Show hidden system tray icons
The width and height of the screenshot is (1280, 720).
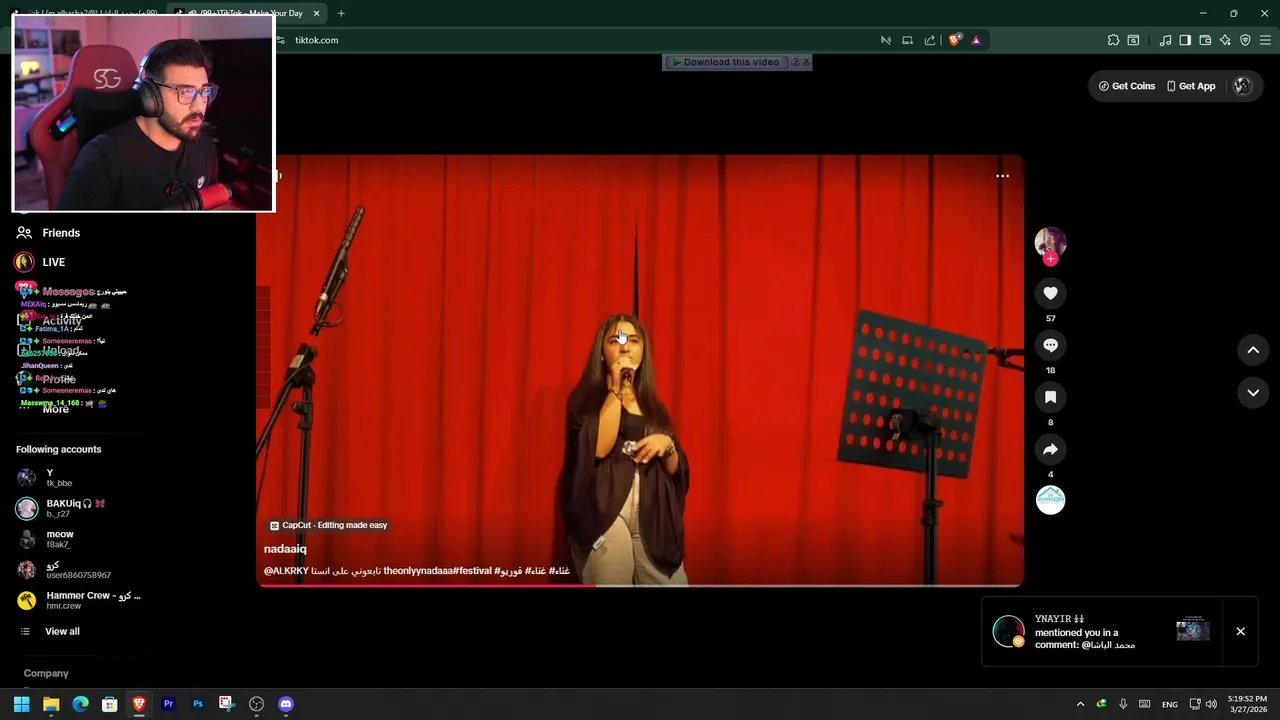point(1080,704)
